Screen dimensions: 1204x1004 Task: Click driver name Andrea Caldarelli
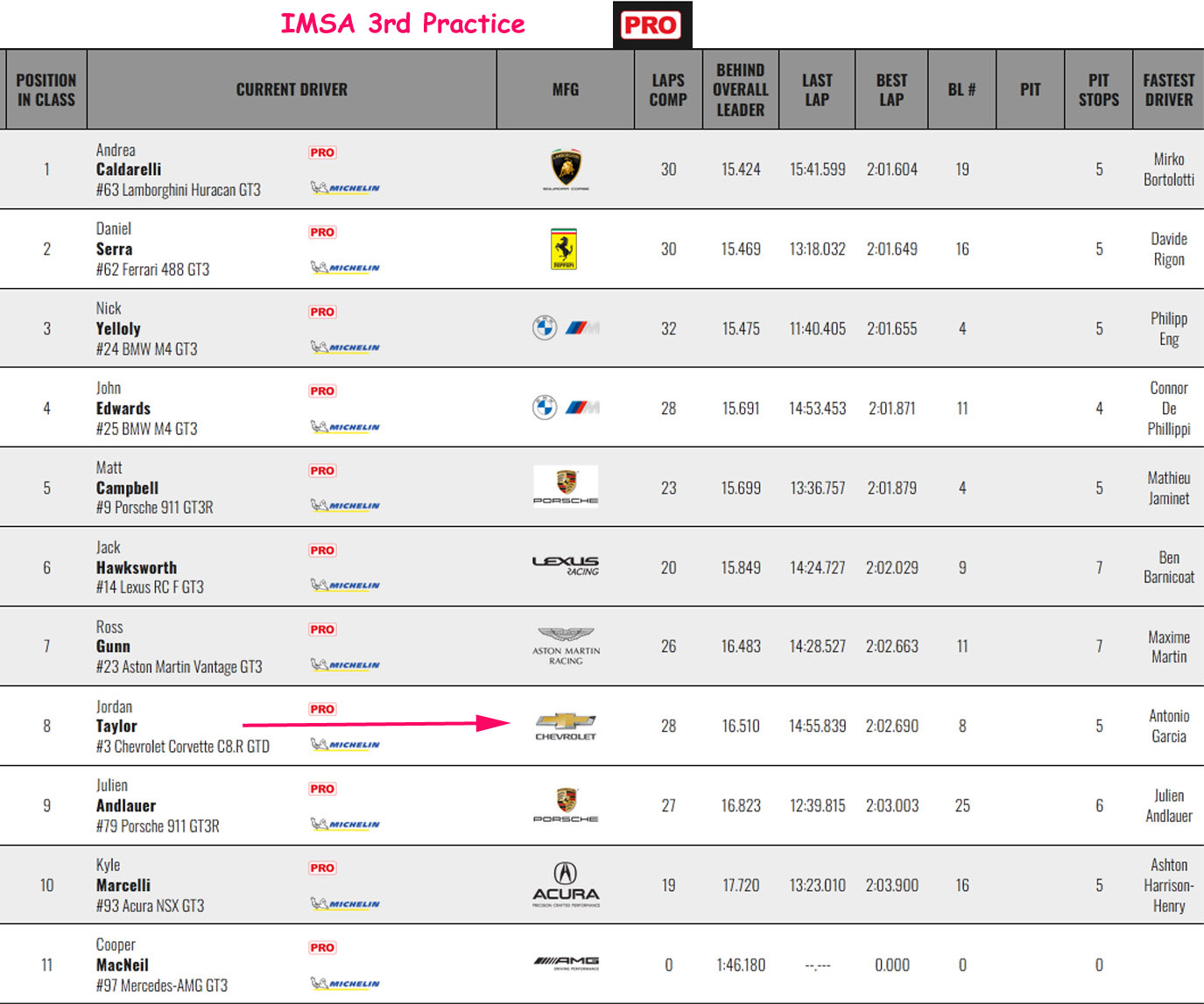tap(129, 169)
